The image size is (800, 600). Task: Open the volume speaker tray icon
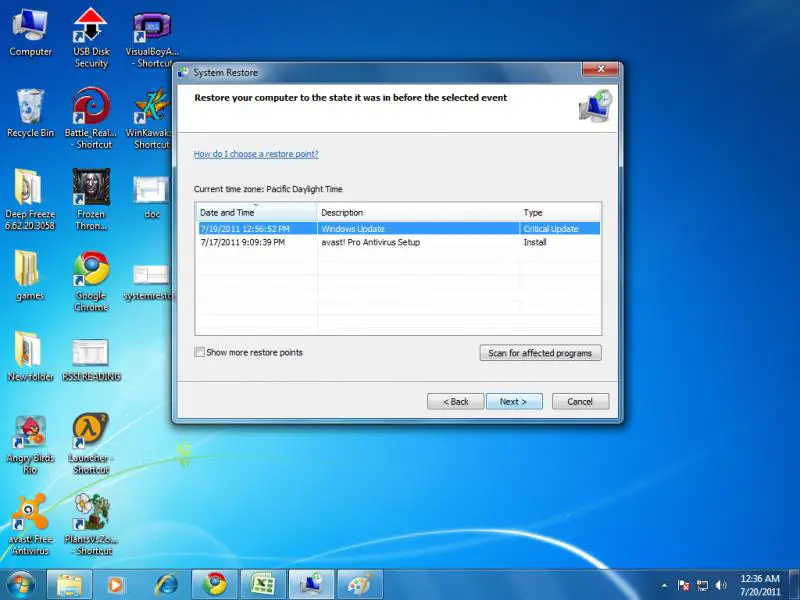tap(721, 585)
